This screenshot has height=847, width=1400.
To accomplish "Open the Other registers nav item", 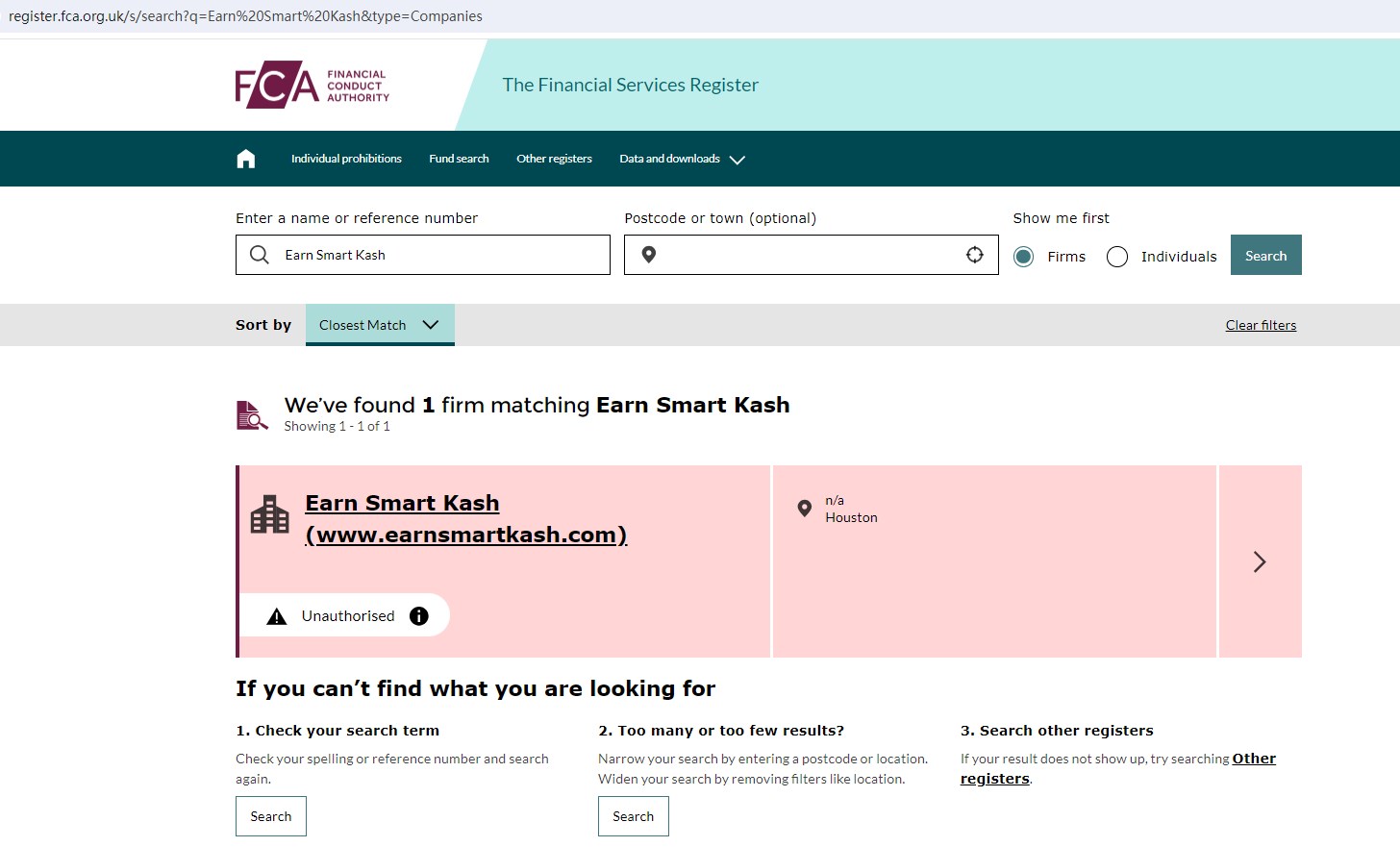I will tap(554, 159).
